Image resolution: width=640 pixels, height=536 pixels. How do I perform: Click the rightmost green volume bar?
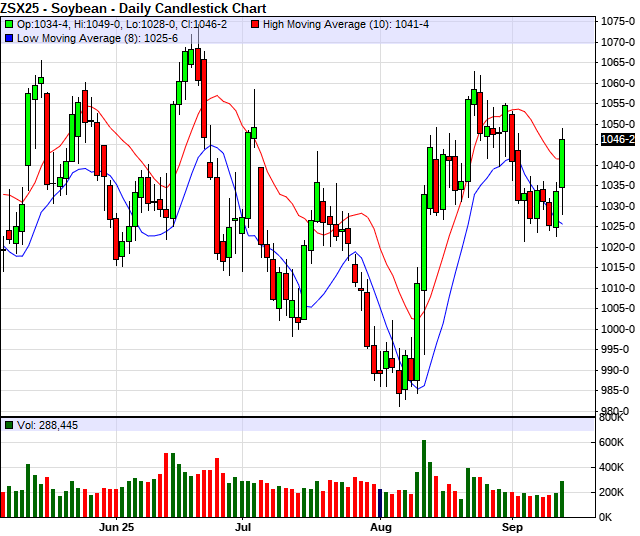click(x=562, y=498)
